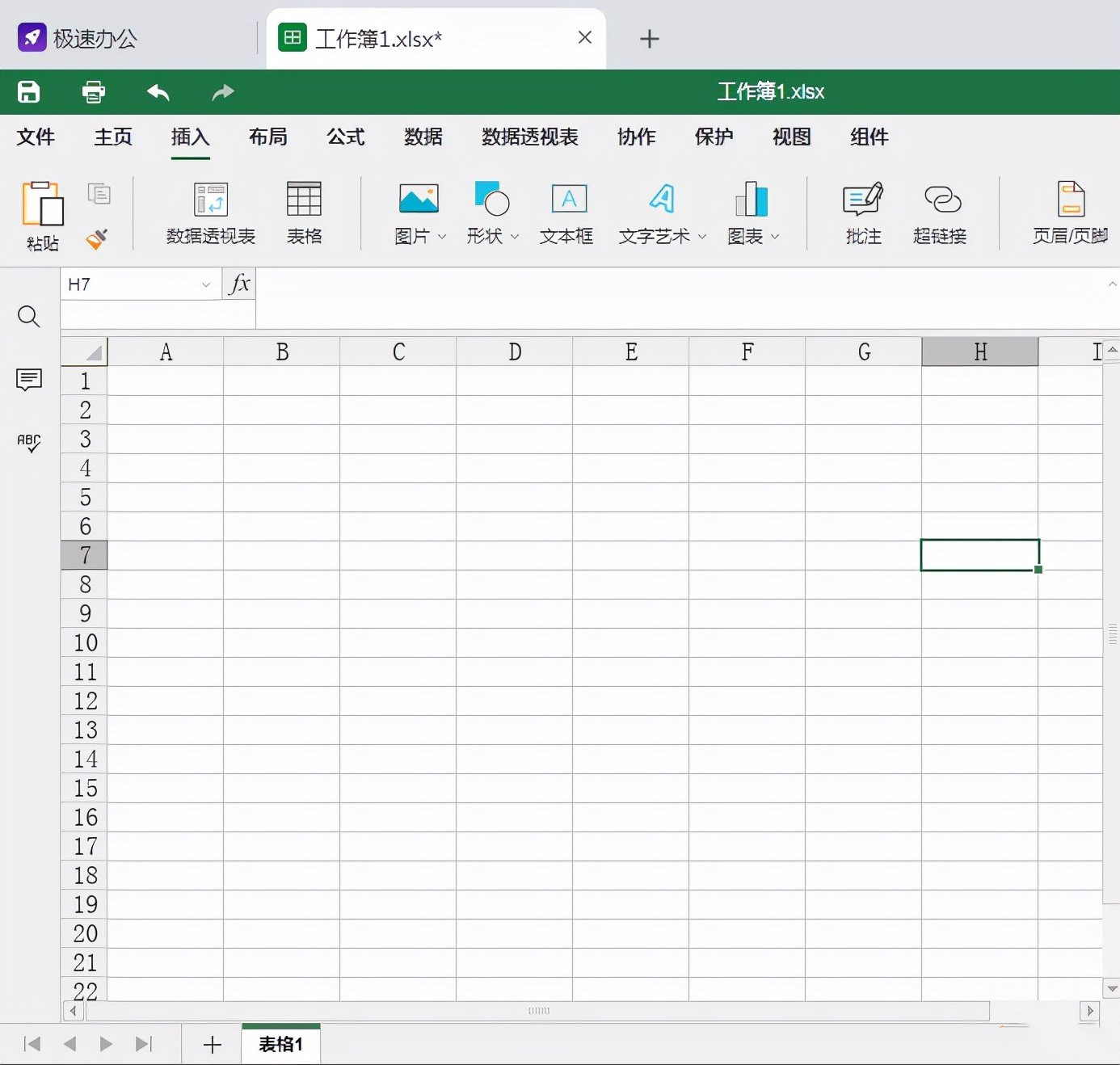This screenshot has height=1065, width=1120.
Task: Go to the next sheet
Action: pyautogui.click(x=106, y=1044)
